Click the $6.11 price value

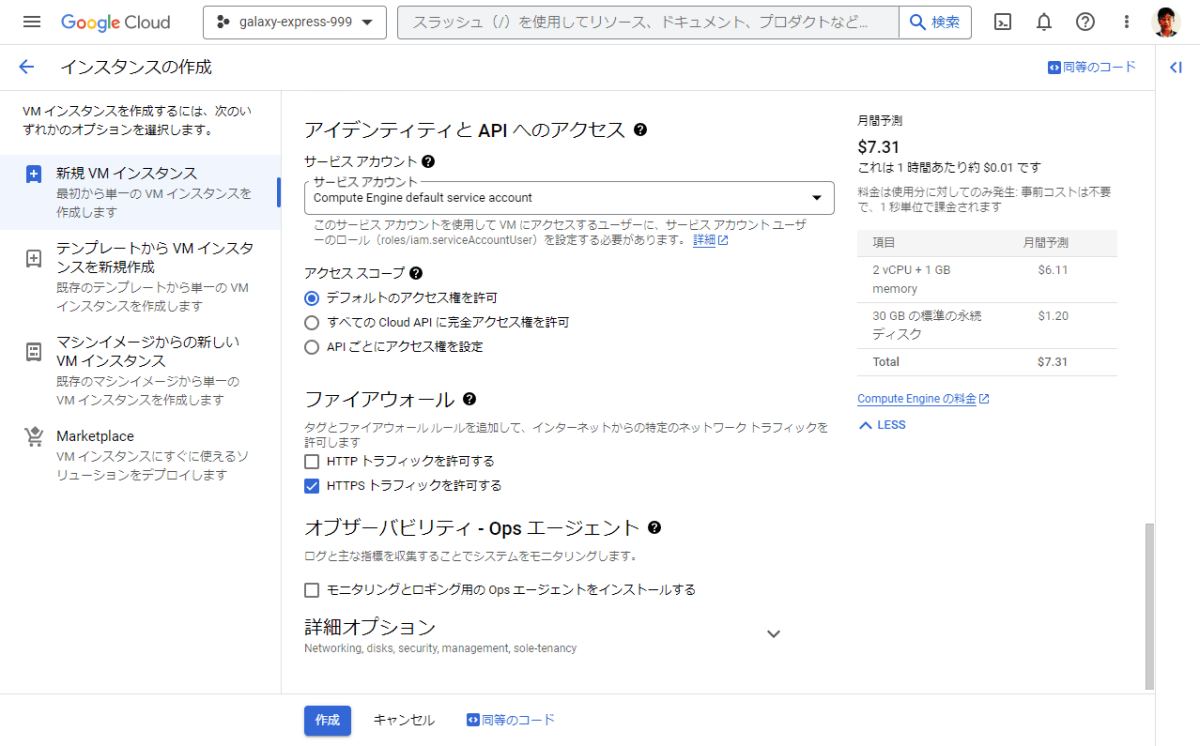tap(1053, 270)
